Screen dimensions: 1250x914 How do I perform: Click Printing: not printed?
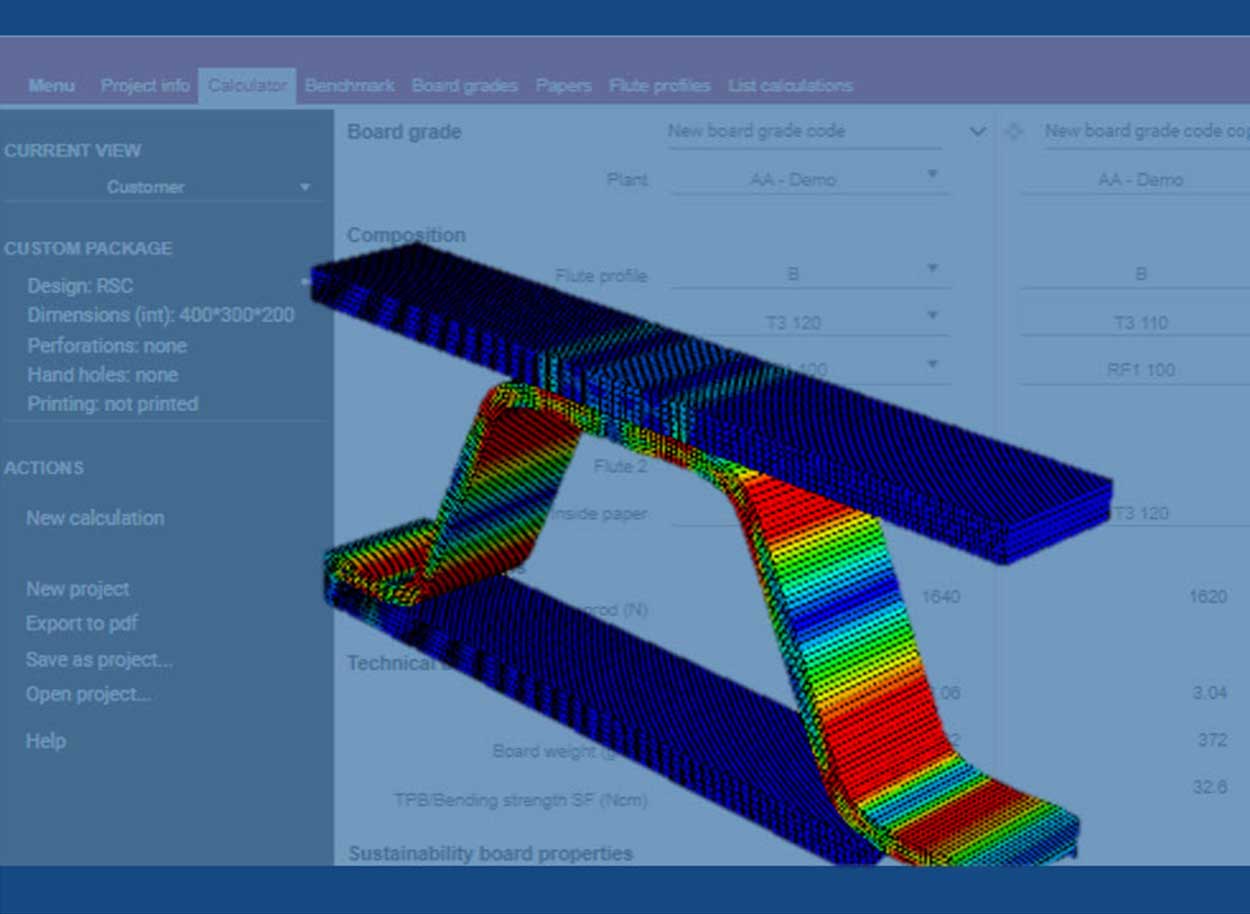(x=113, y=404)
